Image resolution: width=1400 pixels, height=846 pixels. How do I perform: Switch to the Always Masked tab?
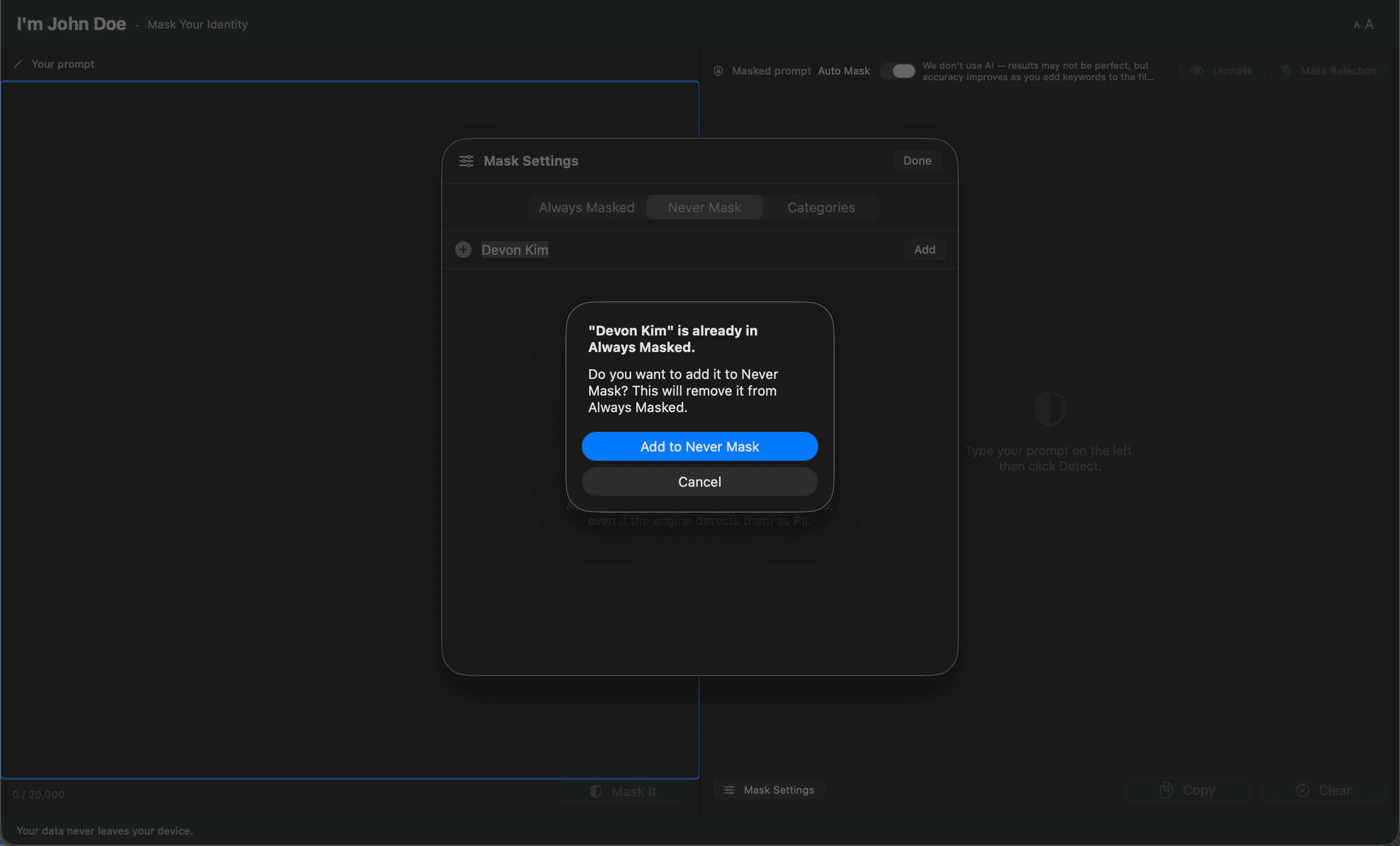[x=587, y=207]
